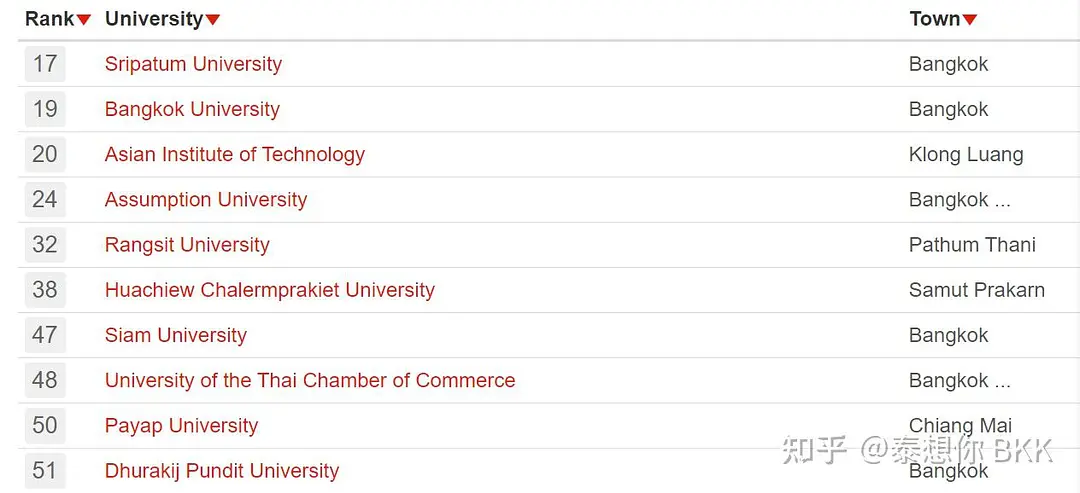
Task: Sort the table by the Town header
Action: (x=935, y=19)
